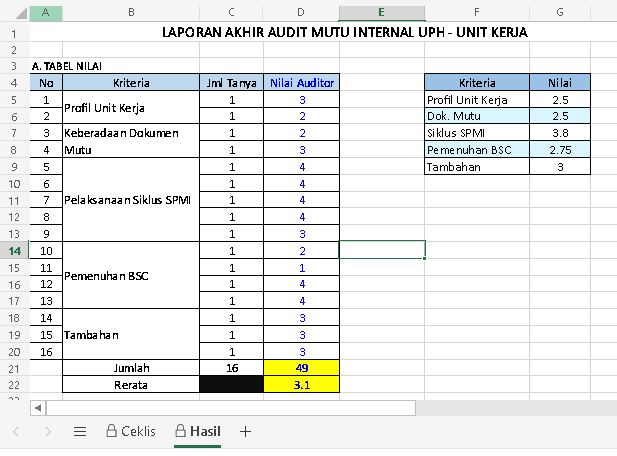Select column A header
This screenshot has height=456, width=617.
pyautogui.click(x=46, y=13)
